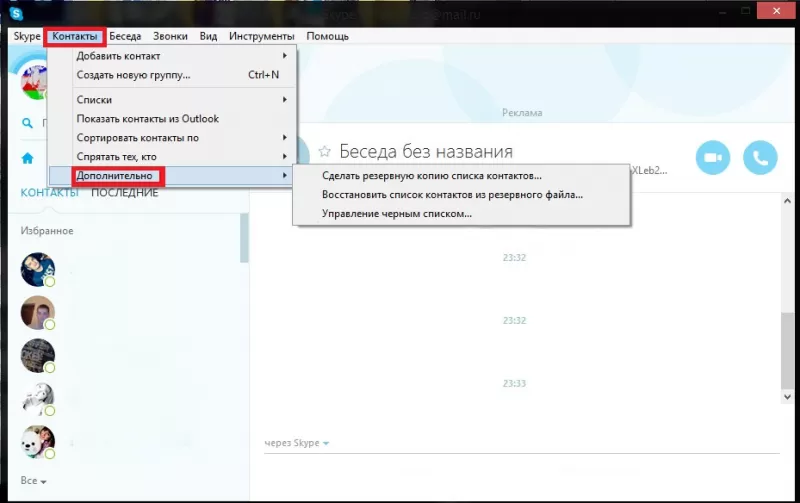Select the third favorite contact avatar
The image size is (800, 503).
pyautogui.click(x=38, y=356)
